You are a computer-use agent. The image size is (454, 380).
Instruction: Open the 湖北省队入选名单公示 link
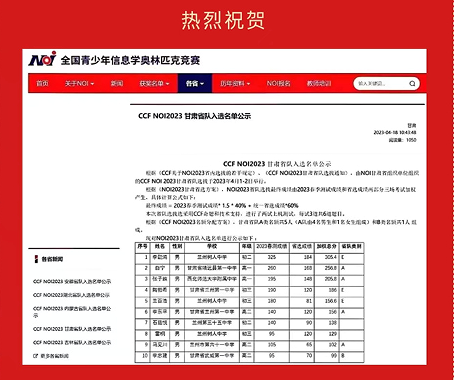tap(71, 295)
